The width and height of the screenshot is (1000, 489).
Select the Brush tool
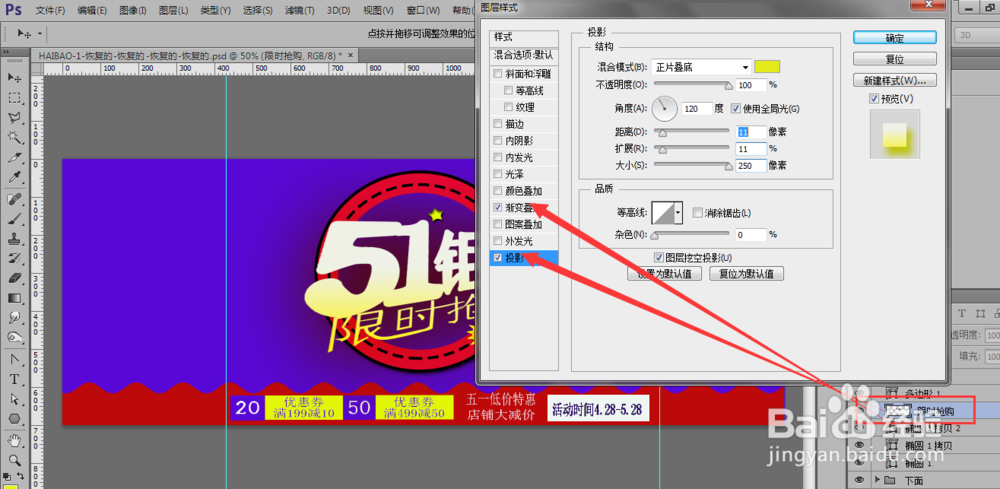[14, 220]
